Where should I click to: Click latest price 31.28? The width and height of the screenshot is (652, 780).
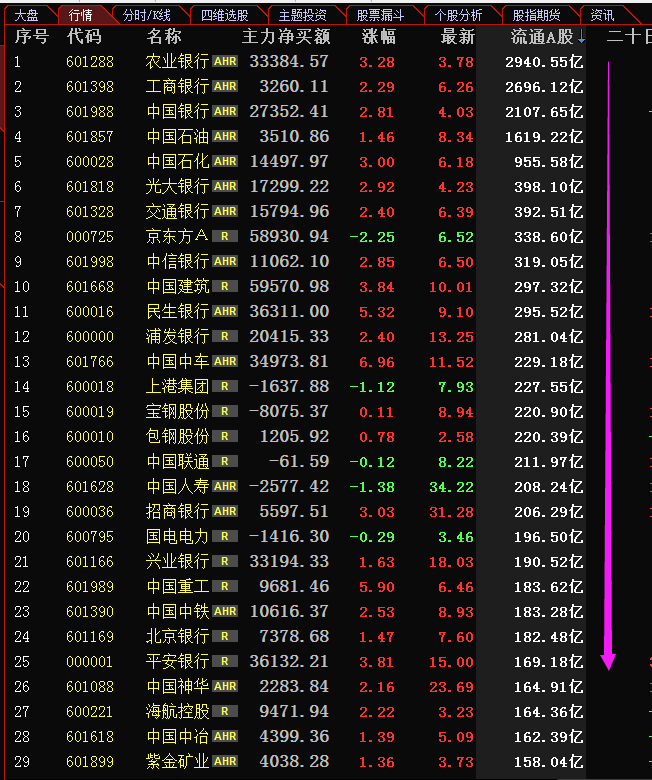(x=452, y=511)
